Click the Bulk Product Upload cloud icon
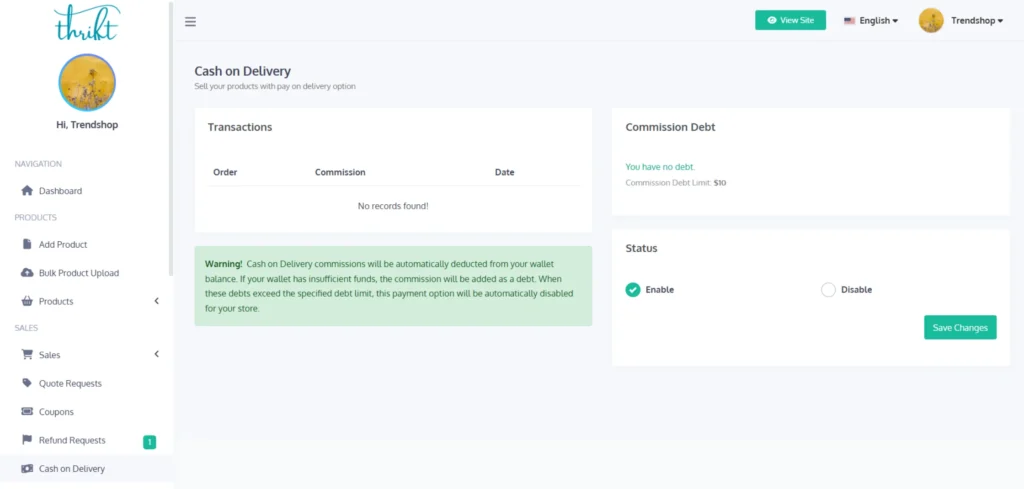Screen dimensions: 1024x489 point(27,273)
